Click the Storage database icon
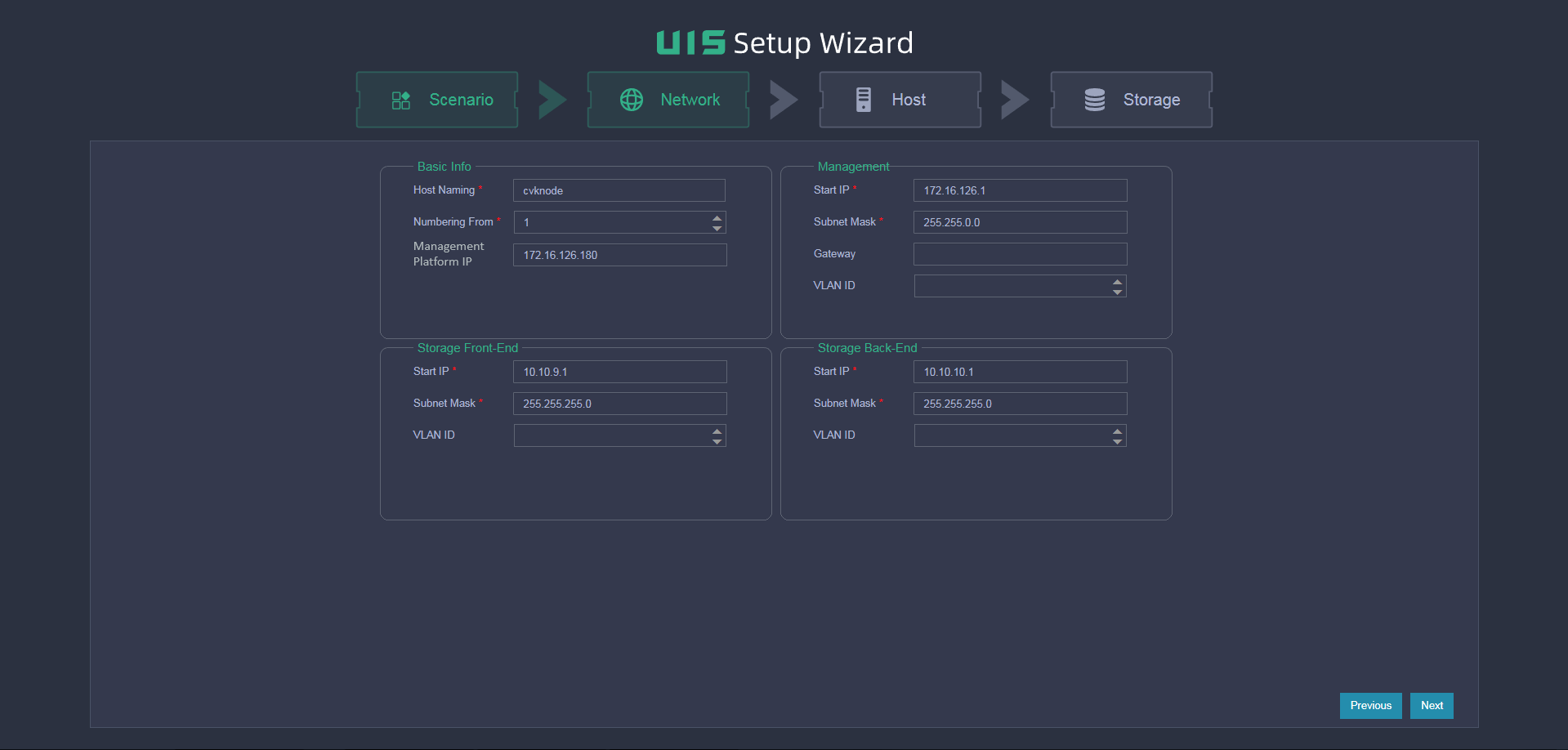The image size is (1568, 750). click(1095, 100)
